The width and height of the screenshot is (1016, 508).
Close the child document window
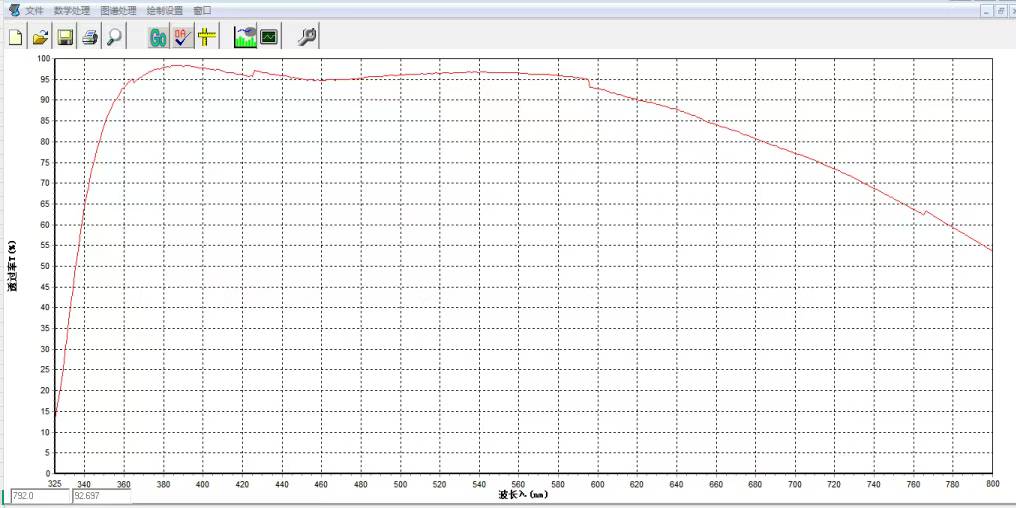[1011, 11]
